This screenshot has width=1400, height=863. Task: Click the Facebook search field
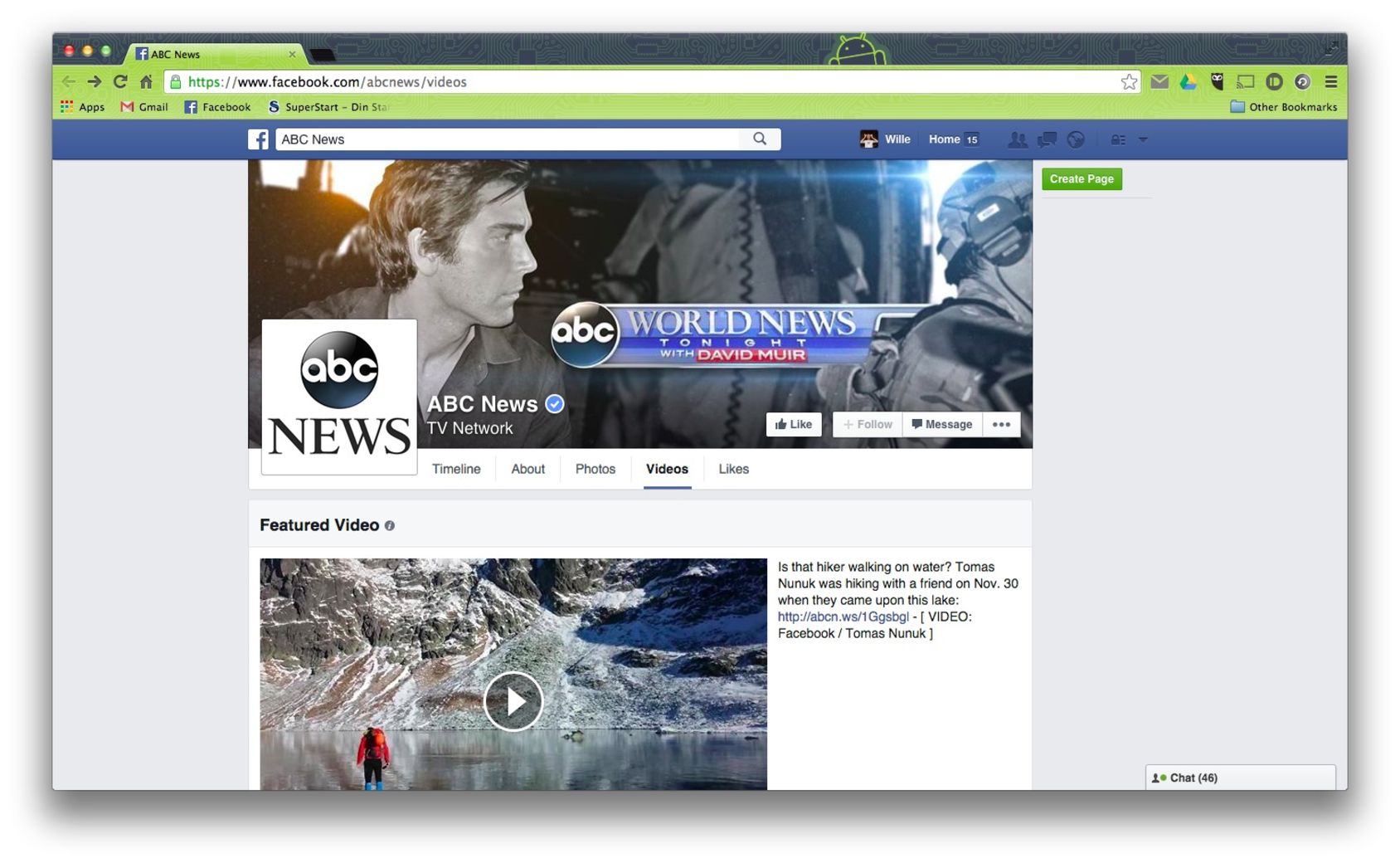point(508,139)
